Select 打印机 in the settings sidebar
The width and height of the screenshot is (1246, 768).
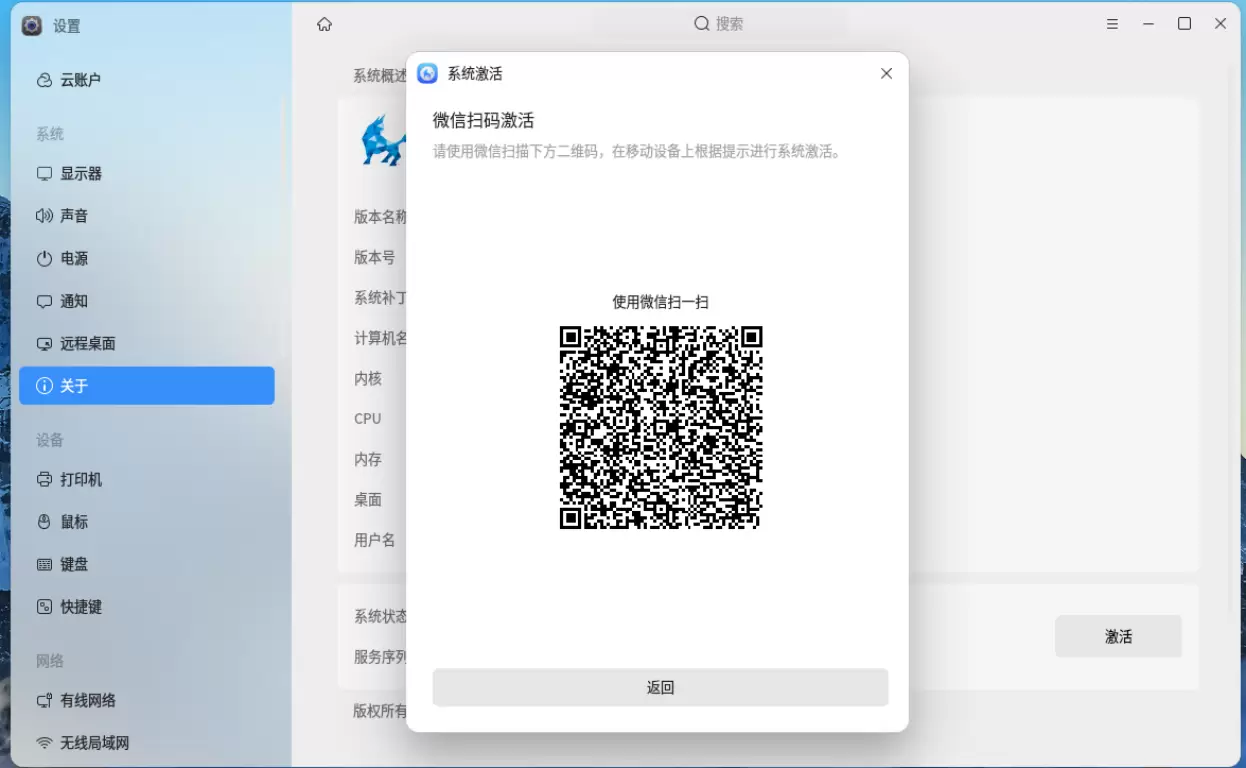click(146, 480)
